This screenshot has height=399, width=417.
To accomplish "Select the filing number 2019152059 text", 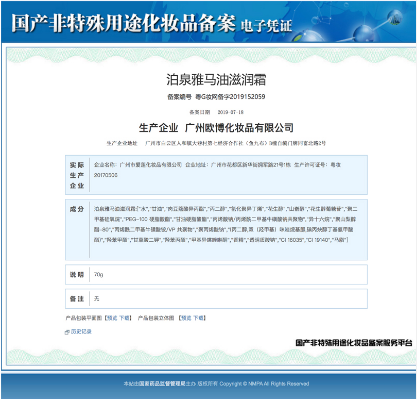I will coord(247,97).
